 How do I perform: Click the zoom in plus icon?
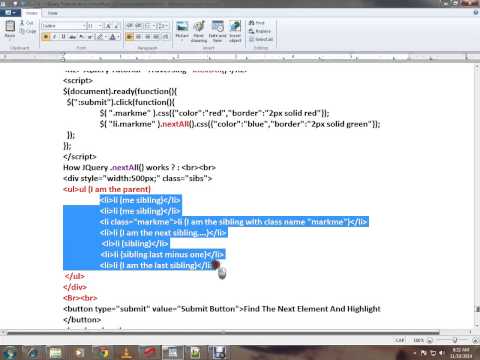[476, 340]
